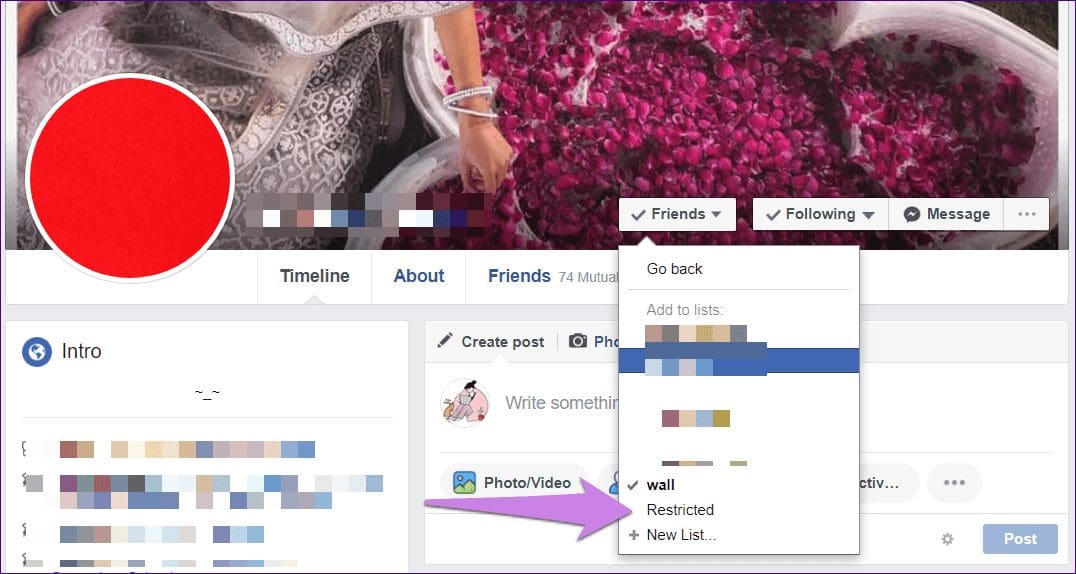
Task: Switch to the Timeline tab
Action: (x=314, y=276)
